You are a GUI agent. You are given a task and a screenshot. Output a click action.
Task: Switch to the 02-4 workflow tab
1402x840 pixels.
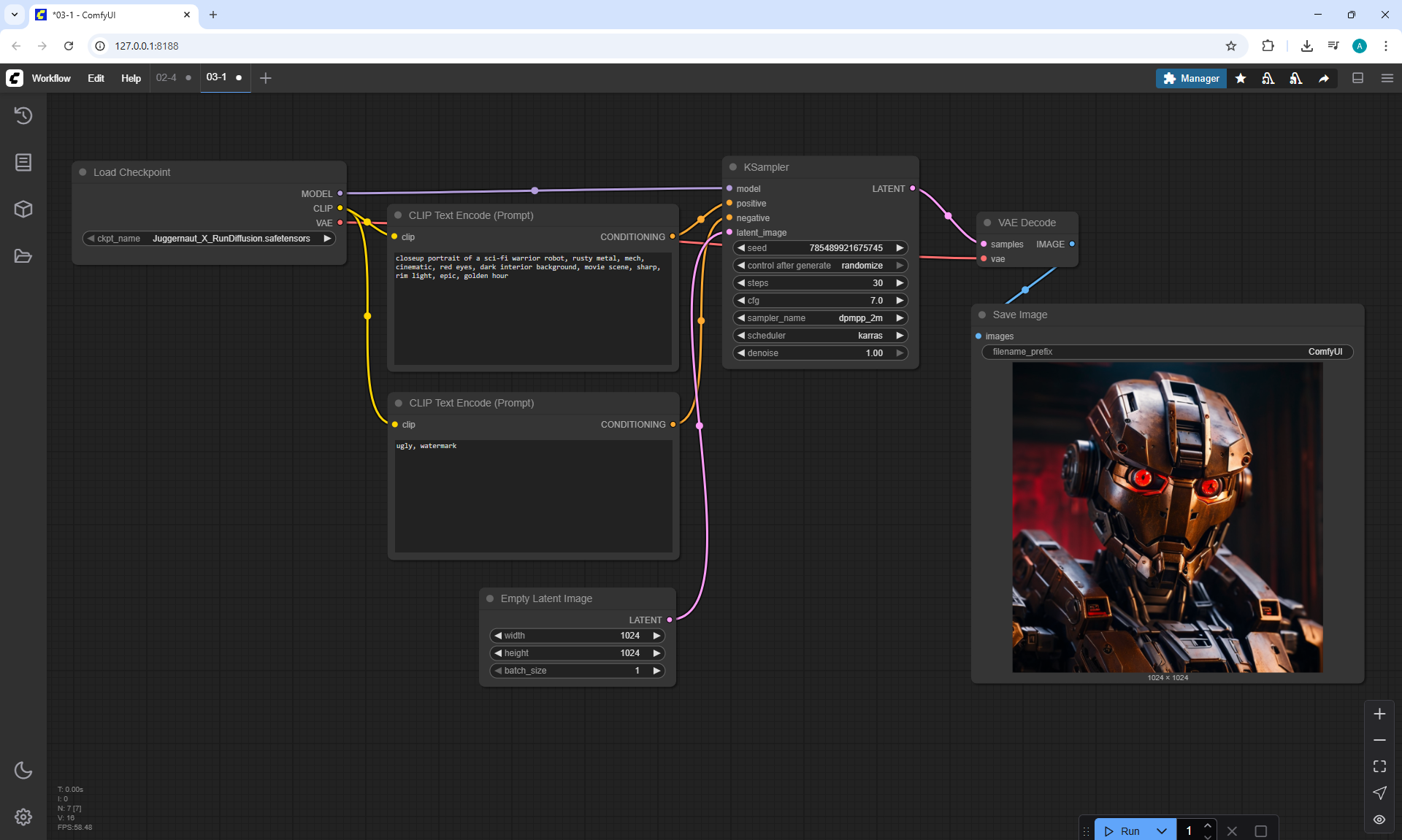[166, 78]
